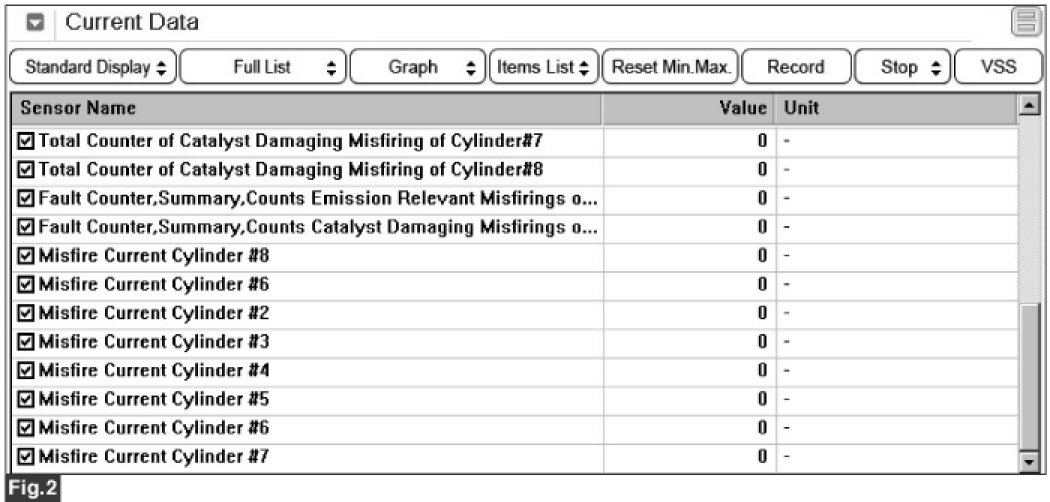
Task: Collapse the Current Data panel arrow icon
Action: (34, 22)
